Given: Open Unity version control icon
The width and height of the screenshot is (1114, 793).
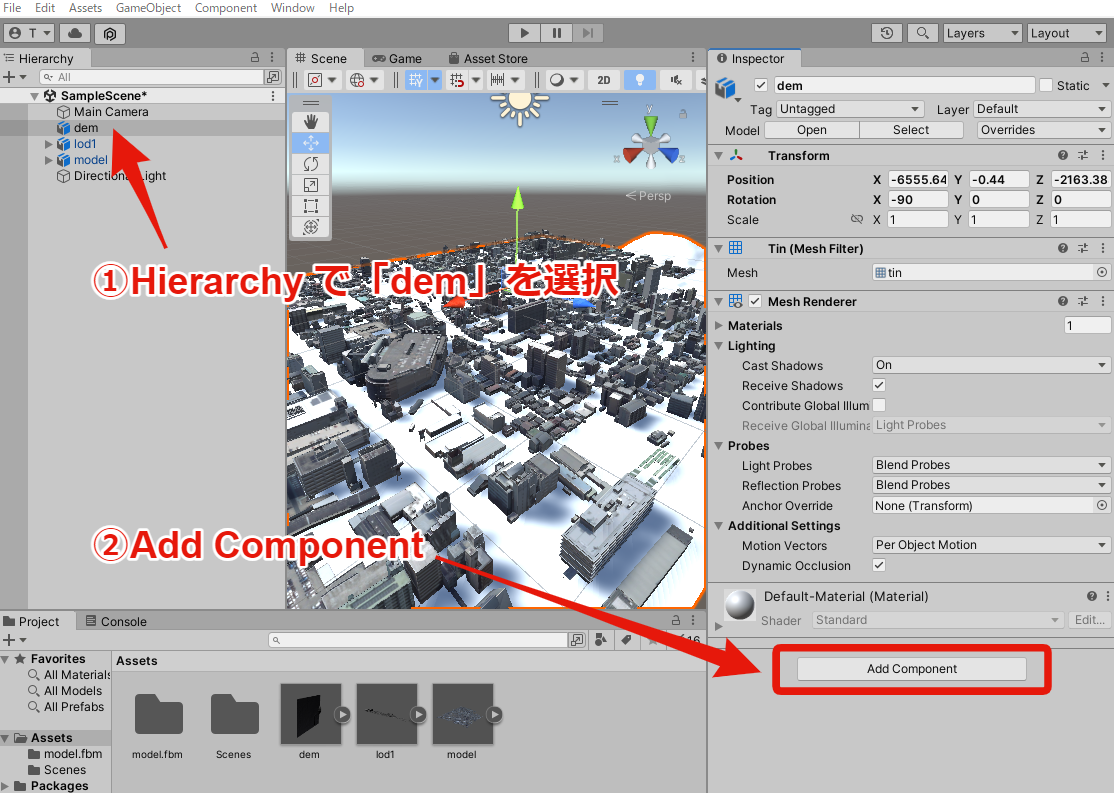Looking at the screenshot, I should 109,33.
